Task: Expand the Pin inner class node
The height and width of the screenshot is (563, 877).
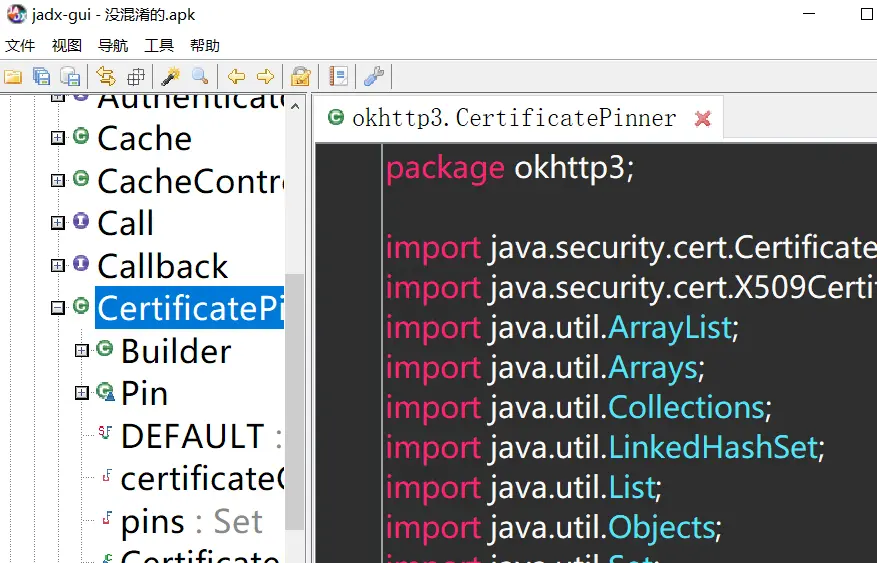Action: coord(82,393)
